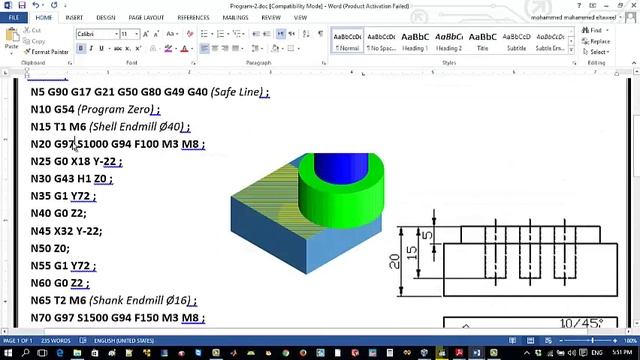Image resolution: width=640 pixels, height=360 pixels.
Task: Apply the Heading 1 style
Action: point(415,41)
